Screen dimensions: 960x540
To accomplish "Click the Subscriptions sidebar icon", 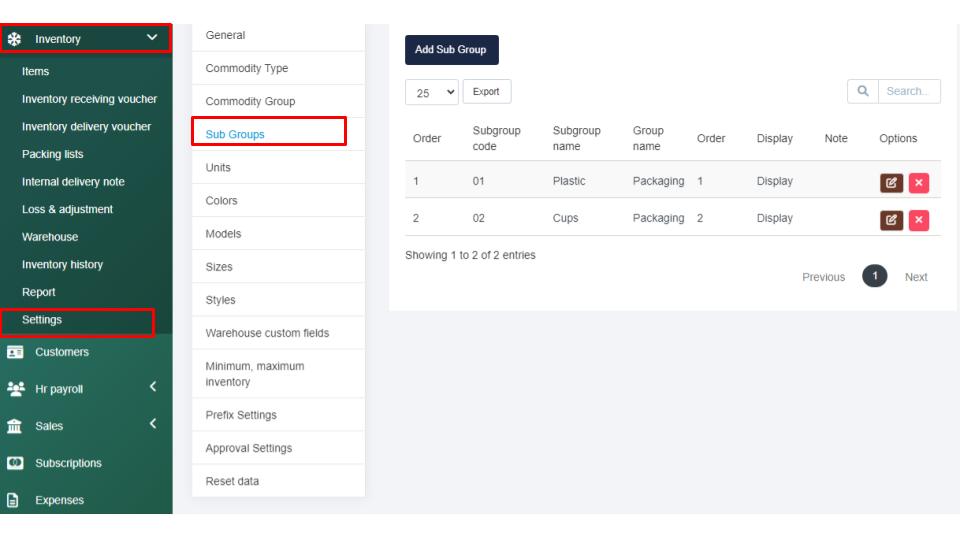I will 14,463.
